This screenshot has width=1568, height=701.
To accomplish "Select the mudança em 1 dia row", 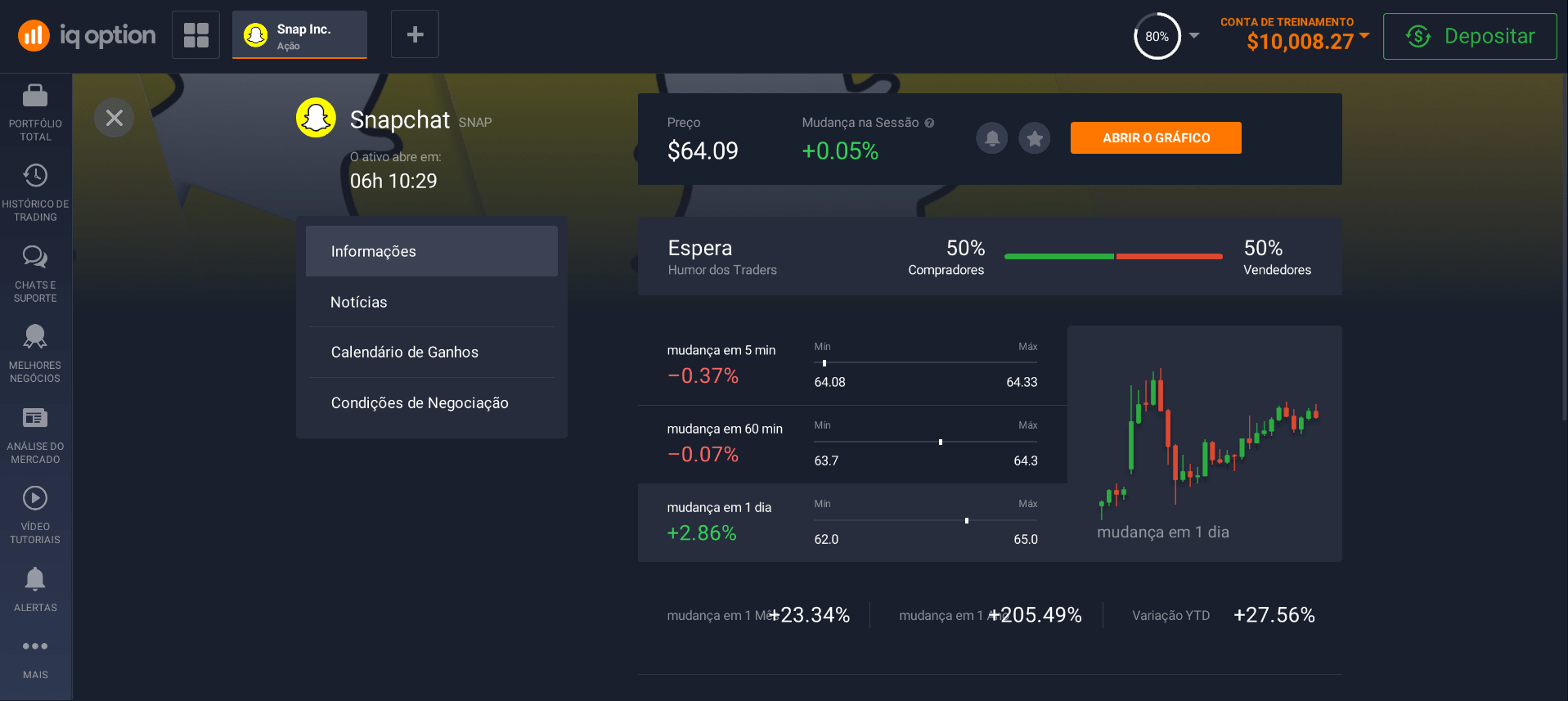I will coord(852,523).
